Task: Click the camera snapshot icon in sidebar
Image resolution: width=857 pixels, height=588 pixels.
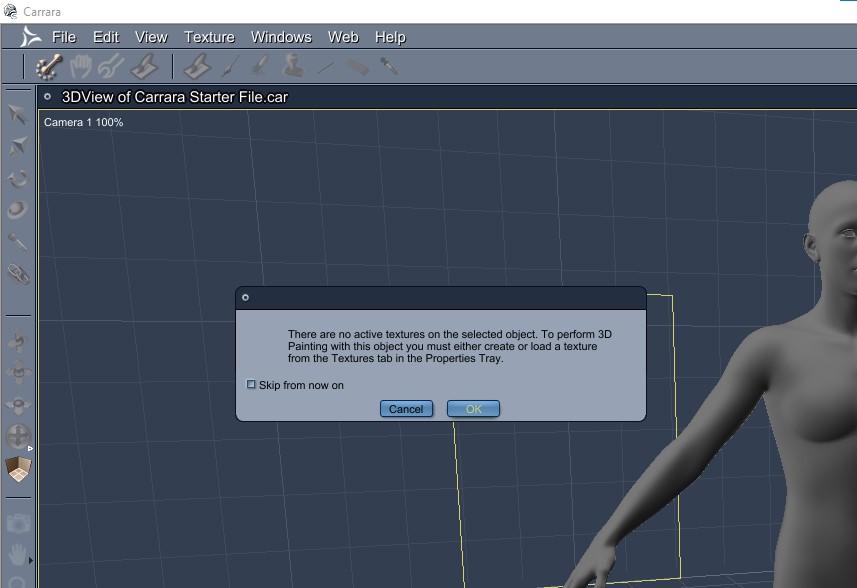Action: (18, 523)
